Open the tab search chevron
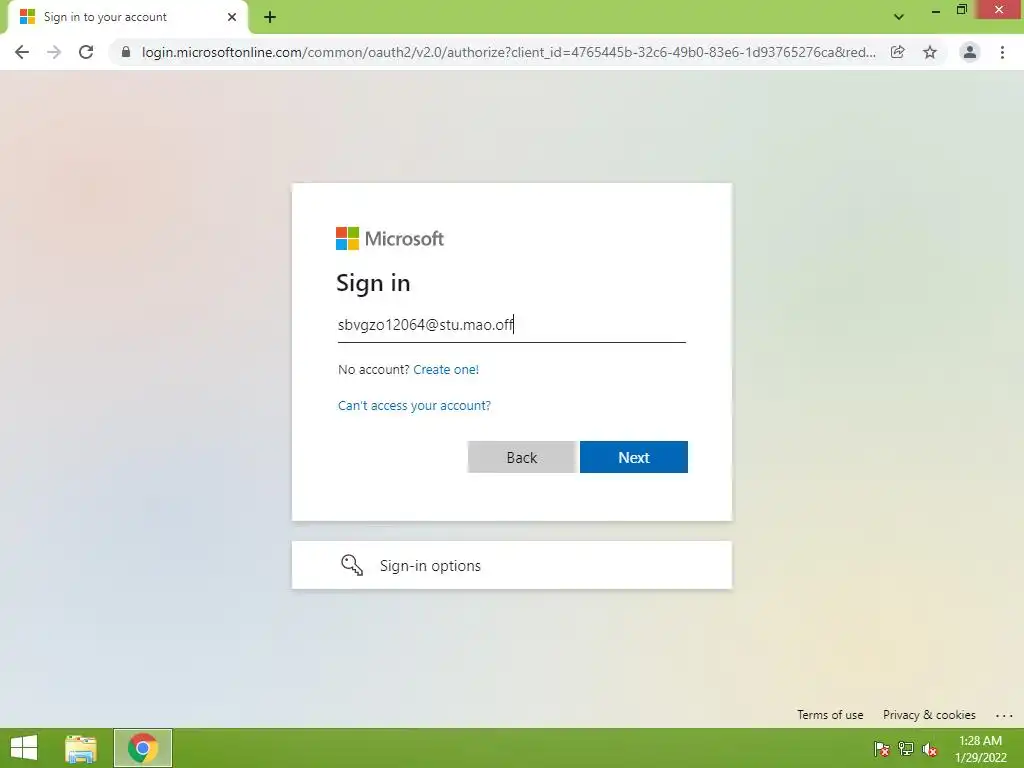 pos(899,17)
